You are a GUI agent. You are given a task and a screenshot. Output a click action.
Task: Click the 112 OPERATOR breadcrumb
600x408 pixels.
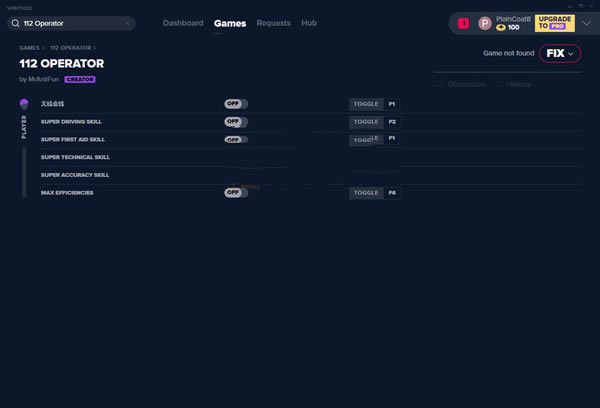click(x=71, y=48)
